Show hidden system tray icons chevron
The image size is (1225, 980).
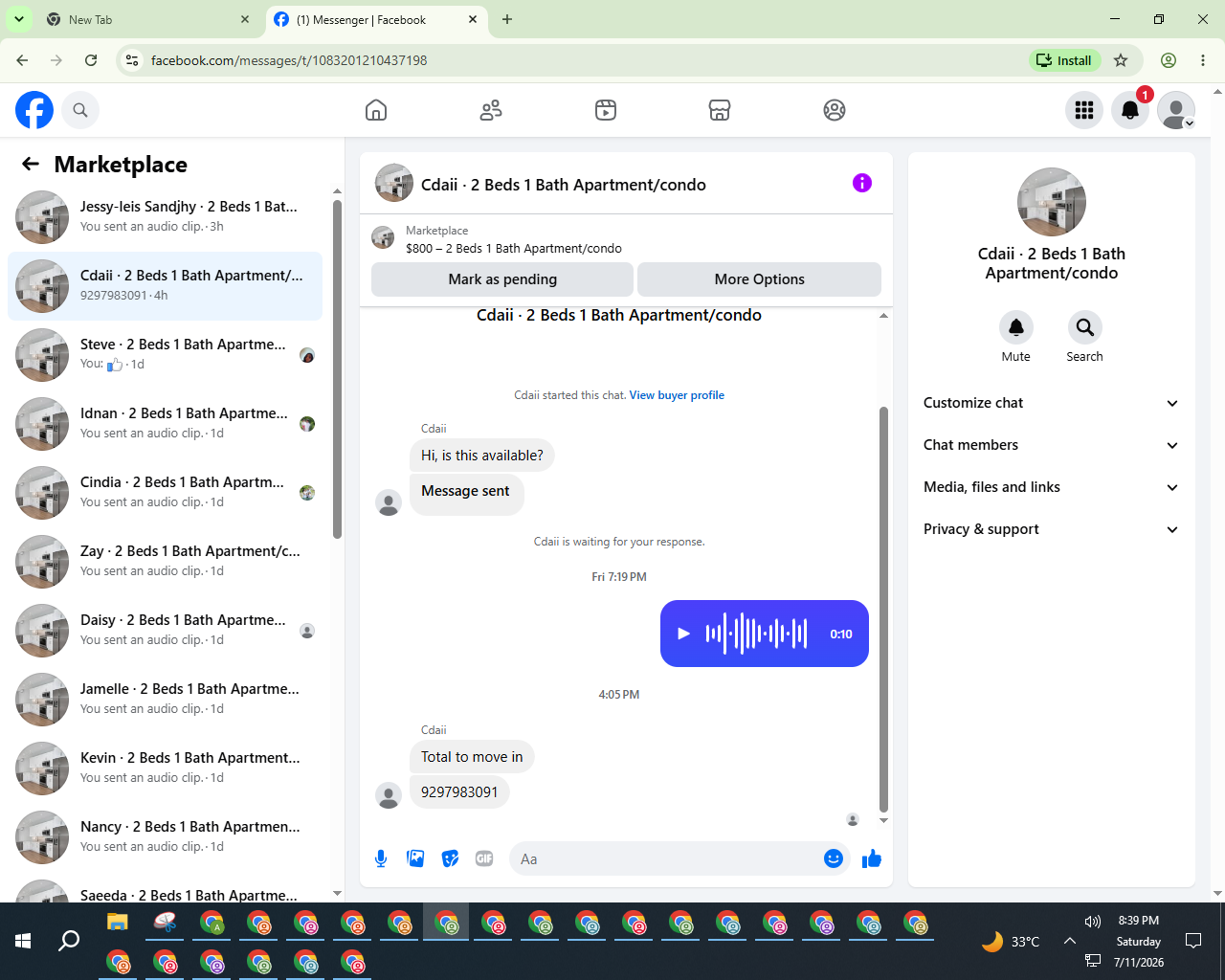1070,941
